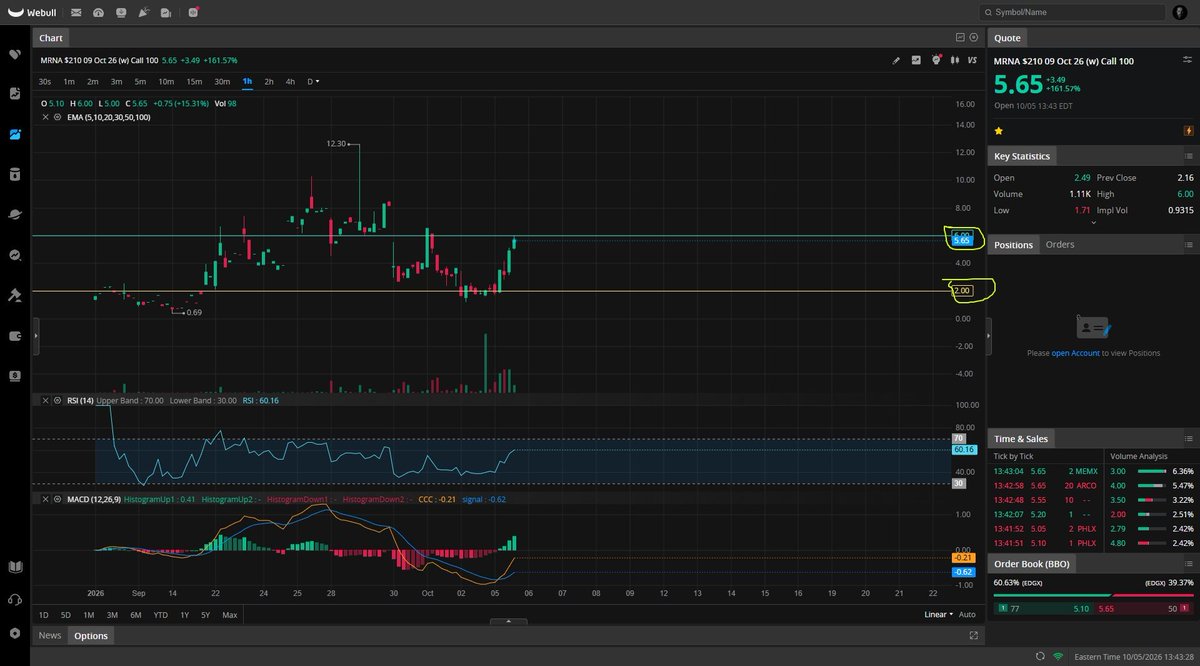The height and width of the screenshot is (666, 1200).
Task: Switch chart scale to Auto
Action: tap(967, 615)
